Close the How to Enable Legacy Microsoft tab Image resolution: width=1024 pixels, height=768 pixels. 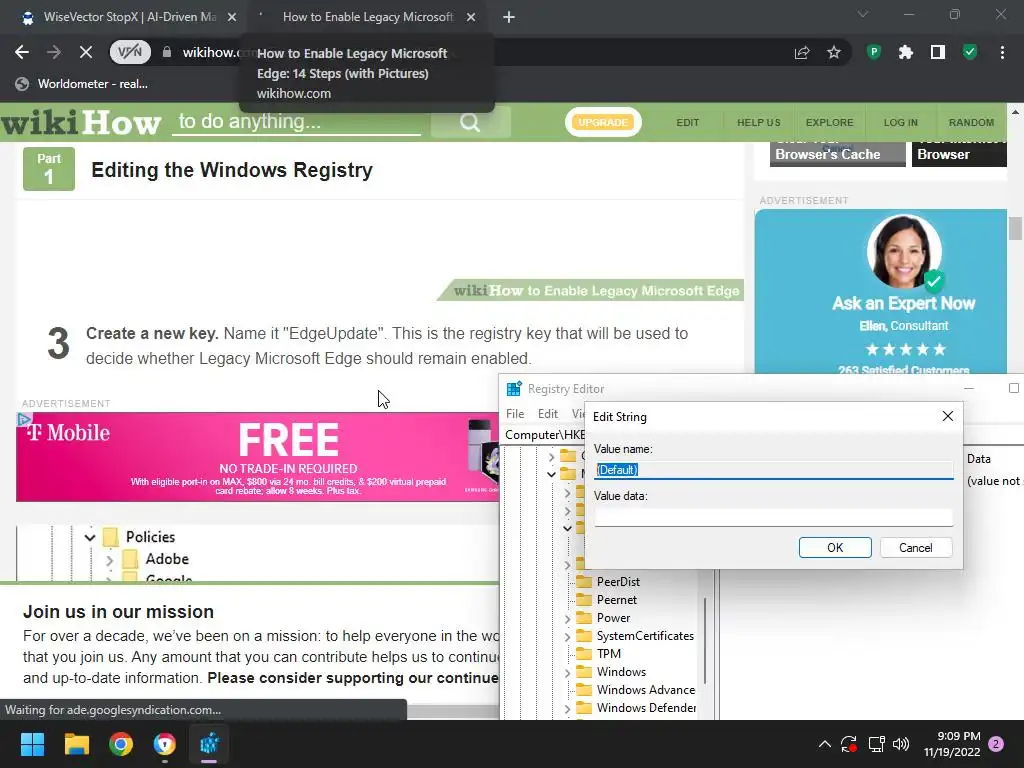point(471,18)
